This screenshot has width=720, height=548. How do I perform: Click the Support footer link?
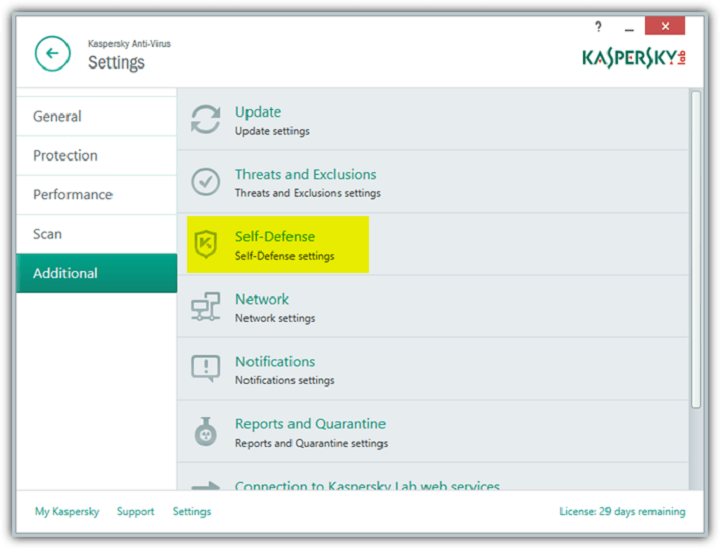[x=135, y=511]
